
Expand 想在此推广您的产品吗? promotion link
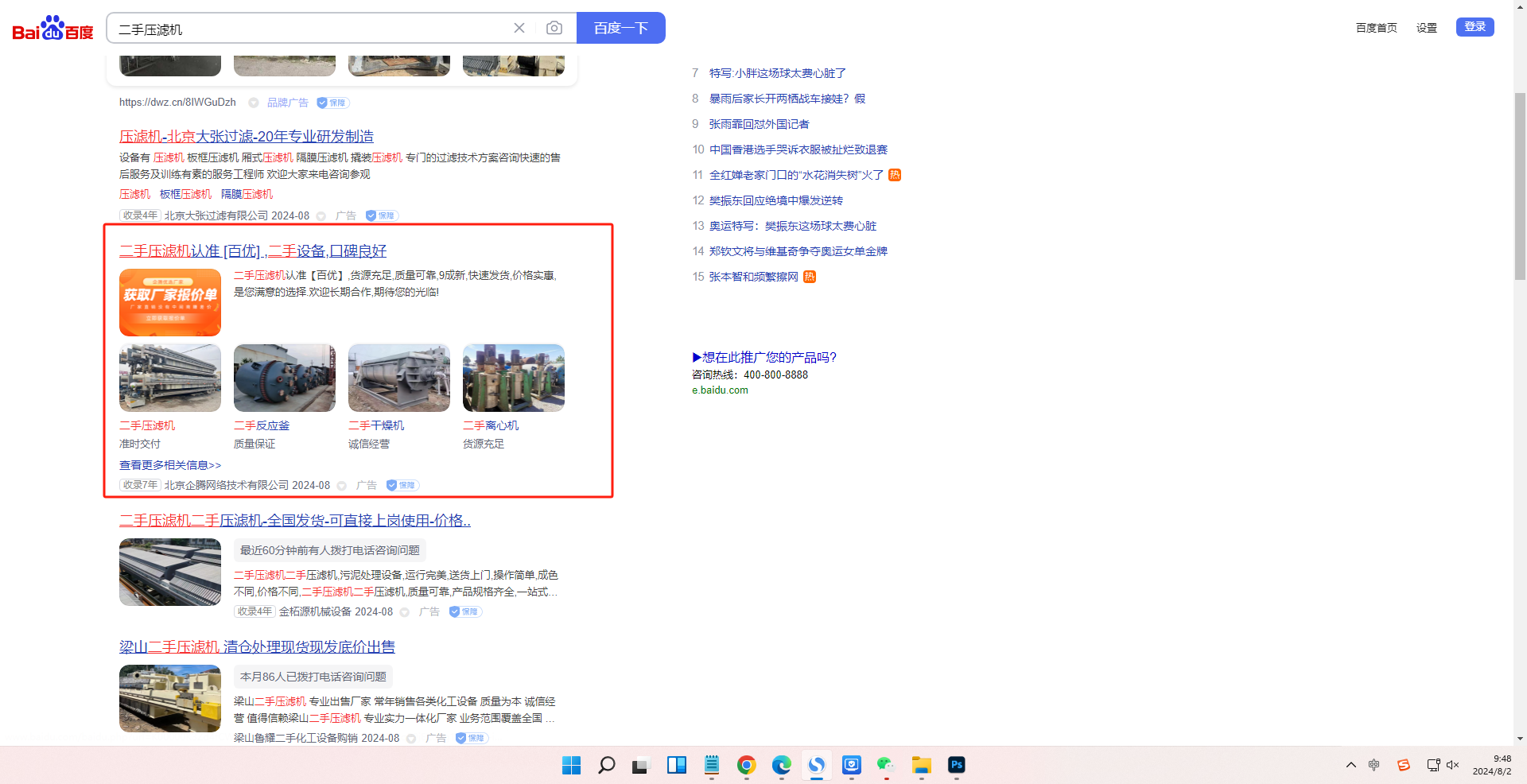click(764, 357)
